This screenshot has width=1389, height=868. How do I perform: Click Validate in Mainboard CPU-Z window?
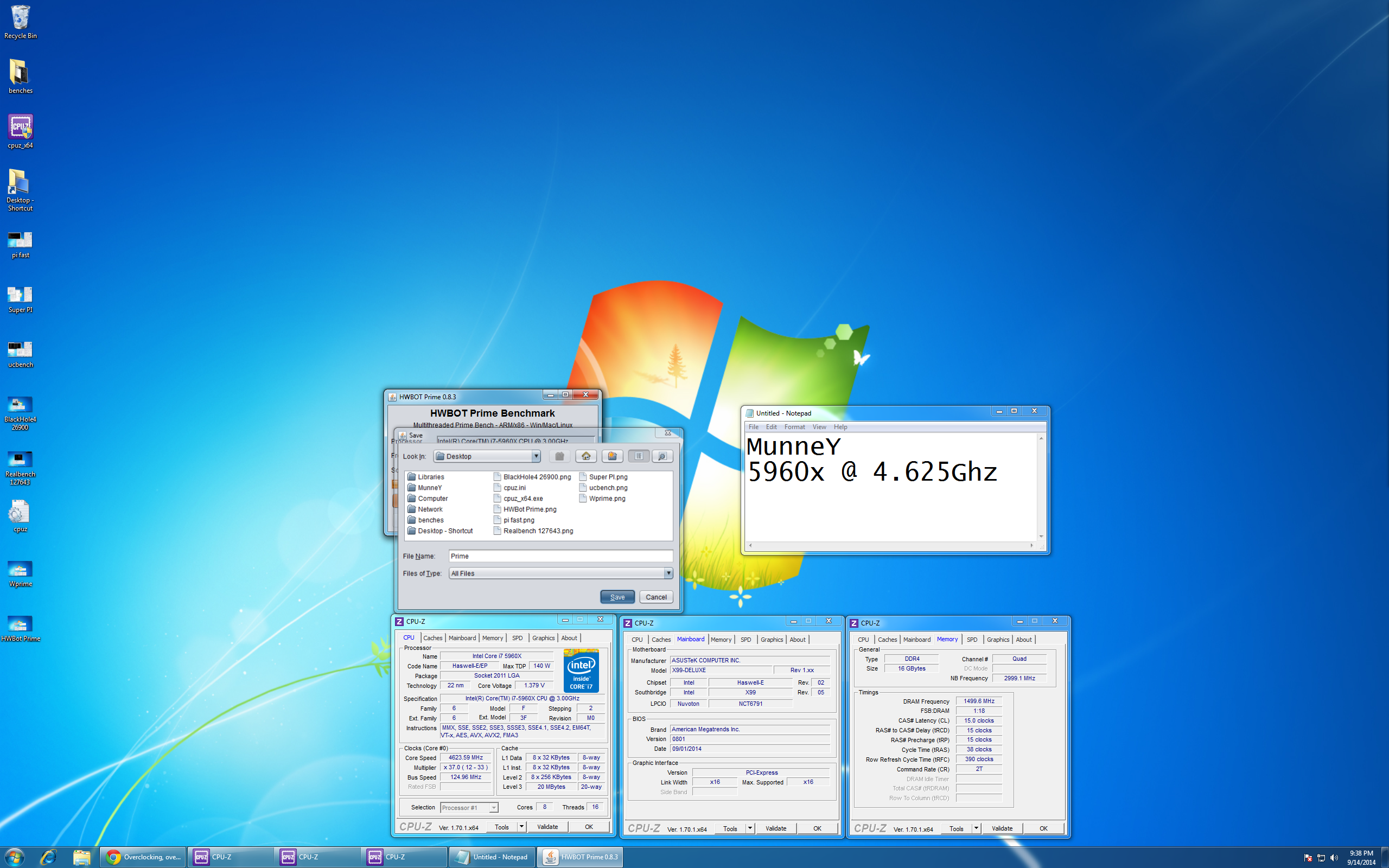pos(775,828)
